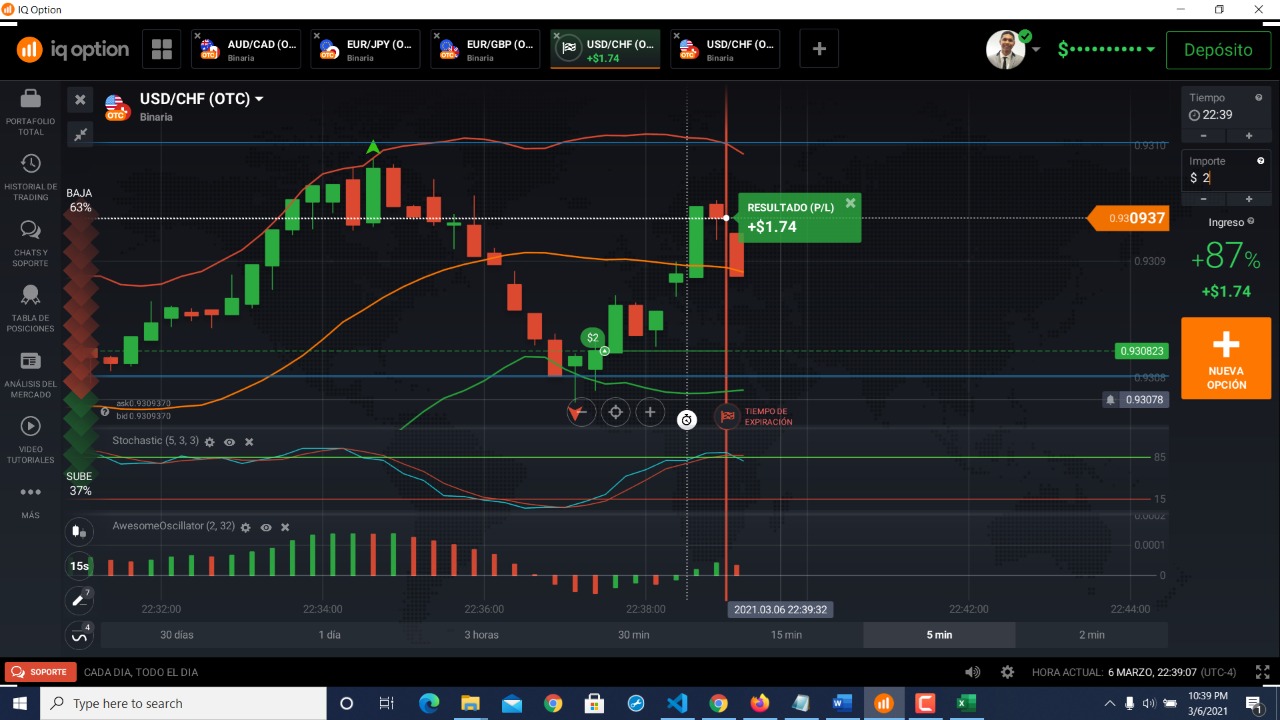Mute sound with the speaker icon
The height and width of the screenshot is (720, 1280).
pyautogui.click(x=972, y=672)
